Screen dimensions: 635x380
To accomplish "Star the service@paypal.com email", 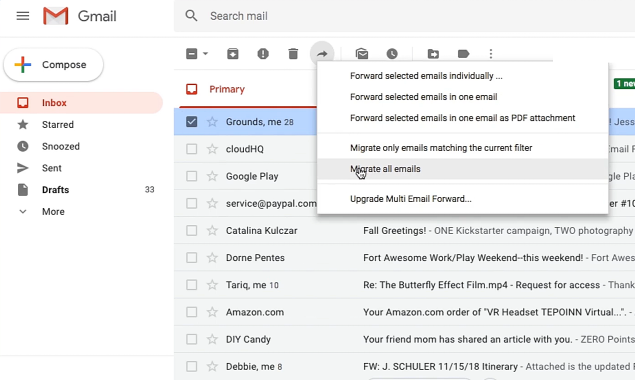I will point(212,203).
